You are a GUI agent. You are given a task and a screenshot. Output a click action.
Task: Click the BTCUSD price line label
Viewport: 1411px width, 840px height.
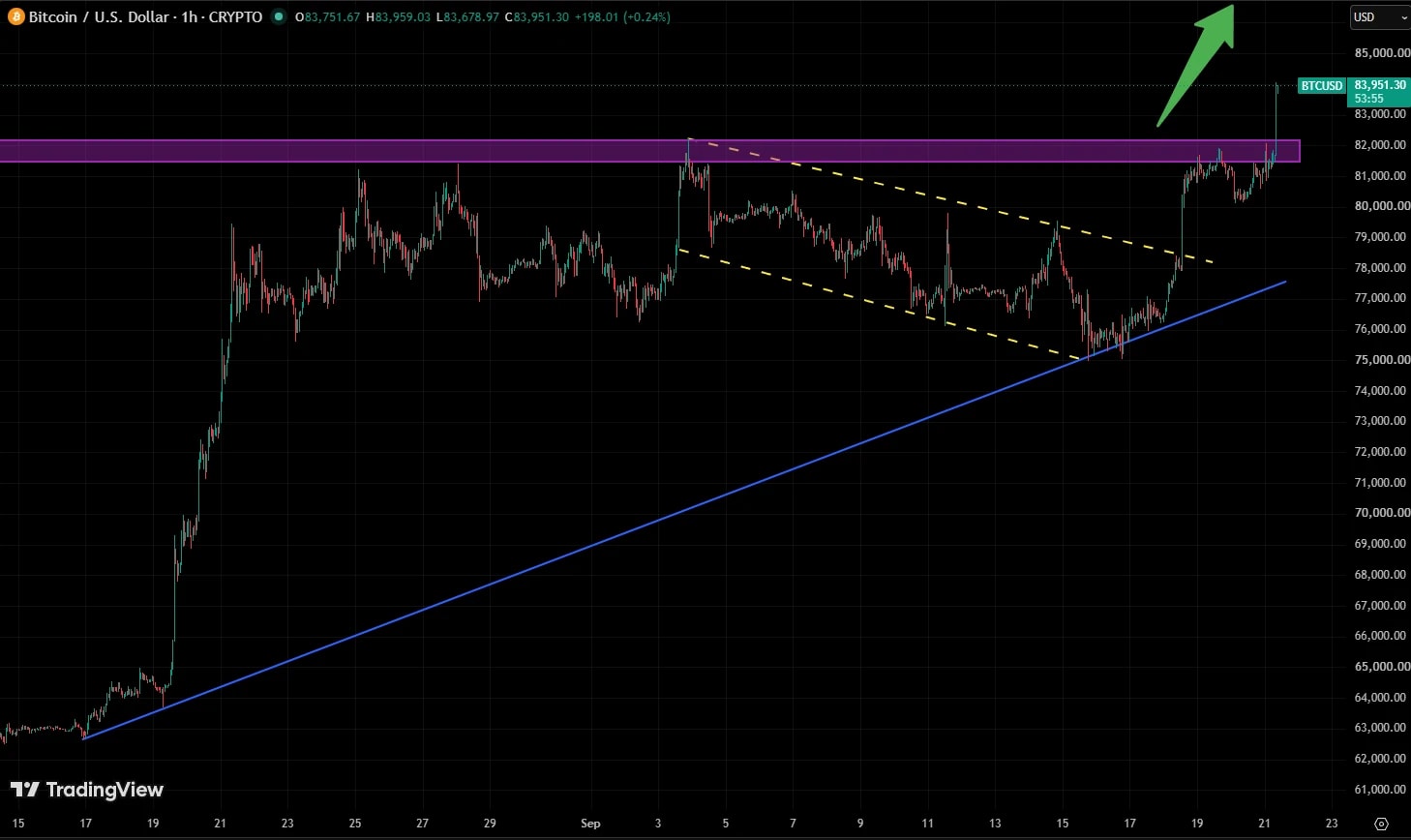(1322, 86)
